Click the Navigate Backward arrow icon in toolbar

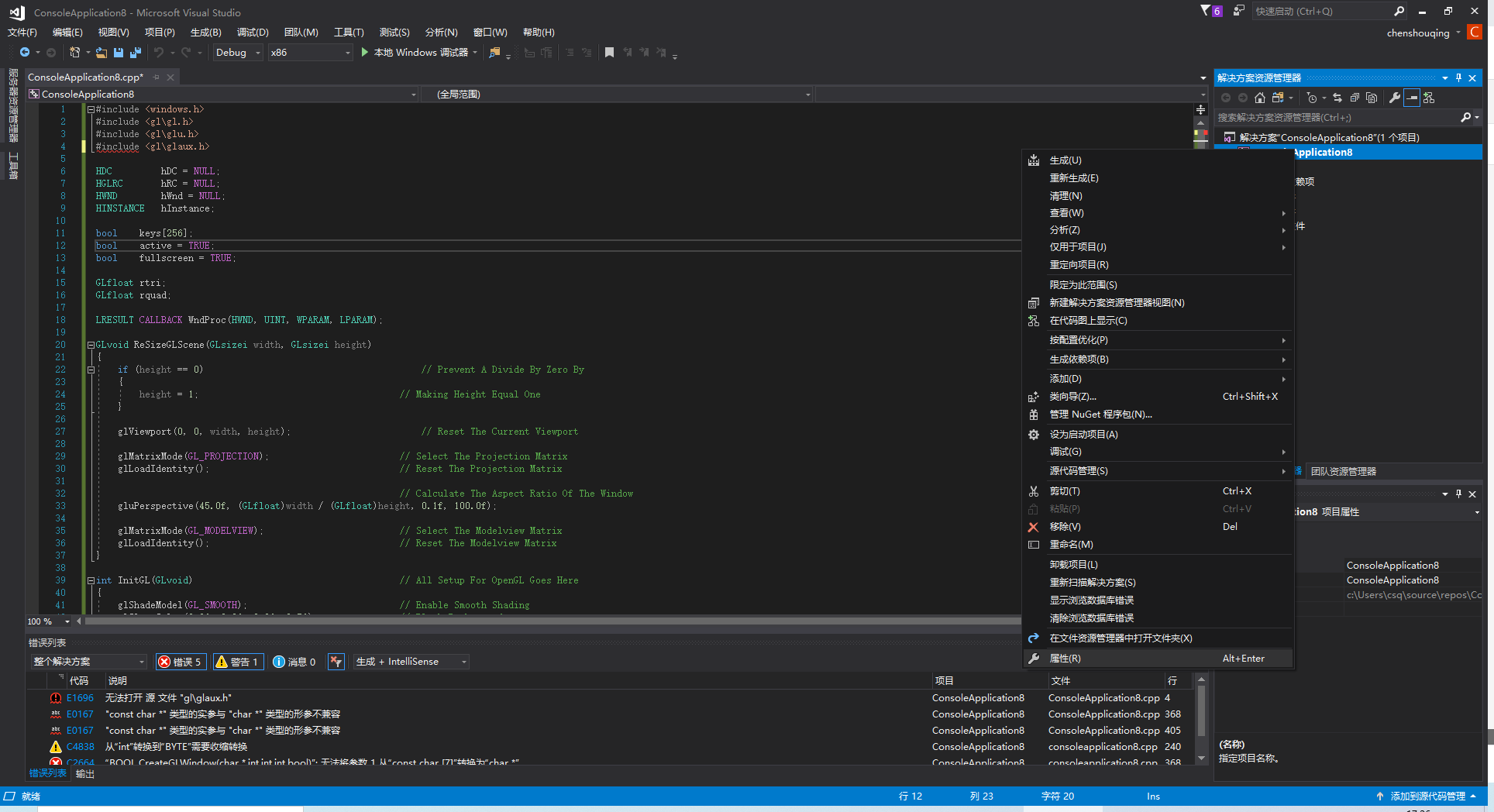coord(25,53)
